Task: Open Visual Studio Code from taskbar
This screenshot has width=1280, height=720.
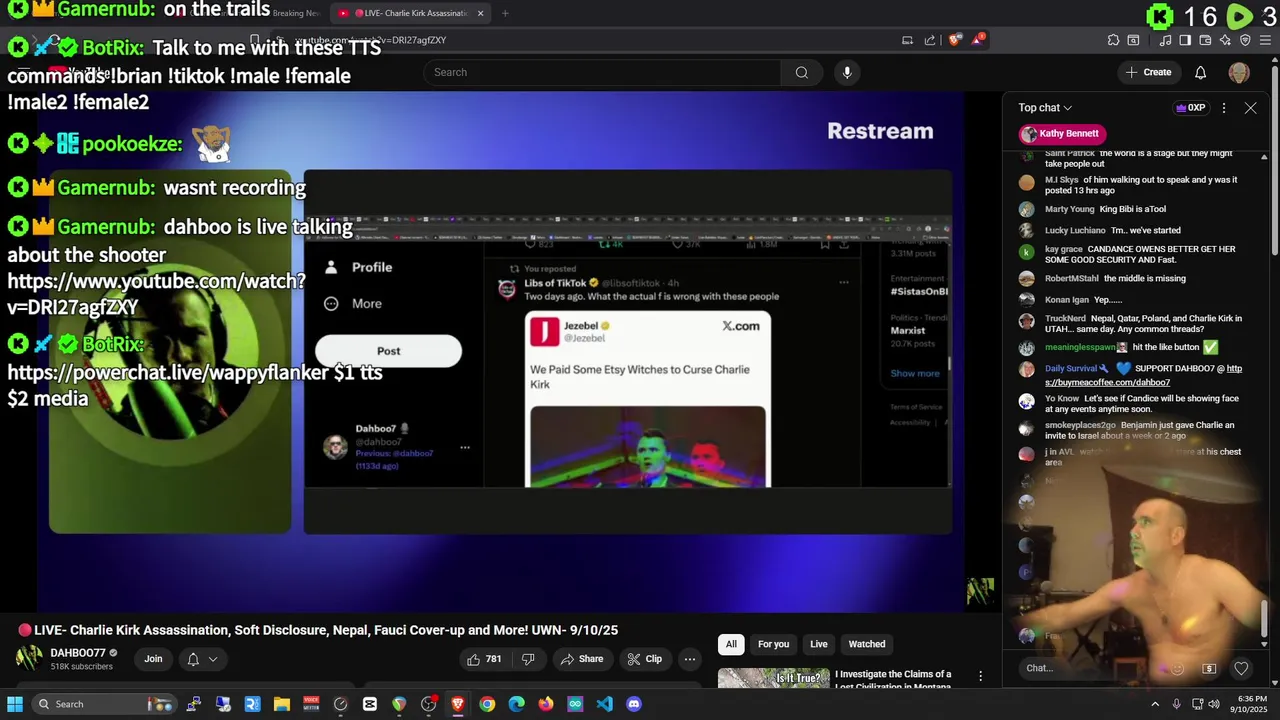Action: 604,704
